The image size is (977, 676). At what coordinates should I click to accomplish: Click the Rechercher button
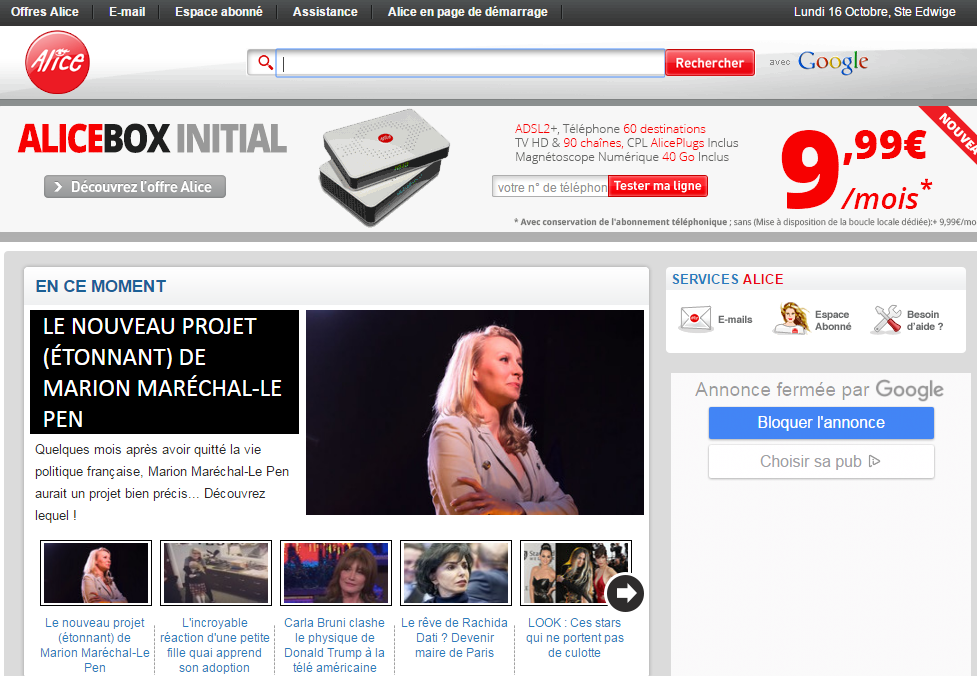click(x=710, y=63)
